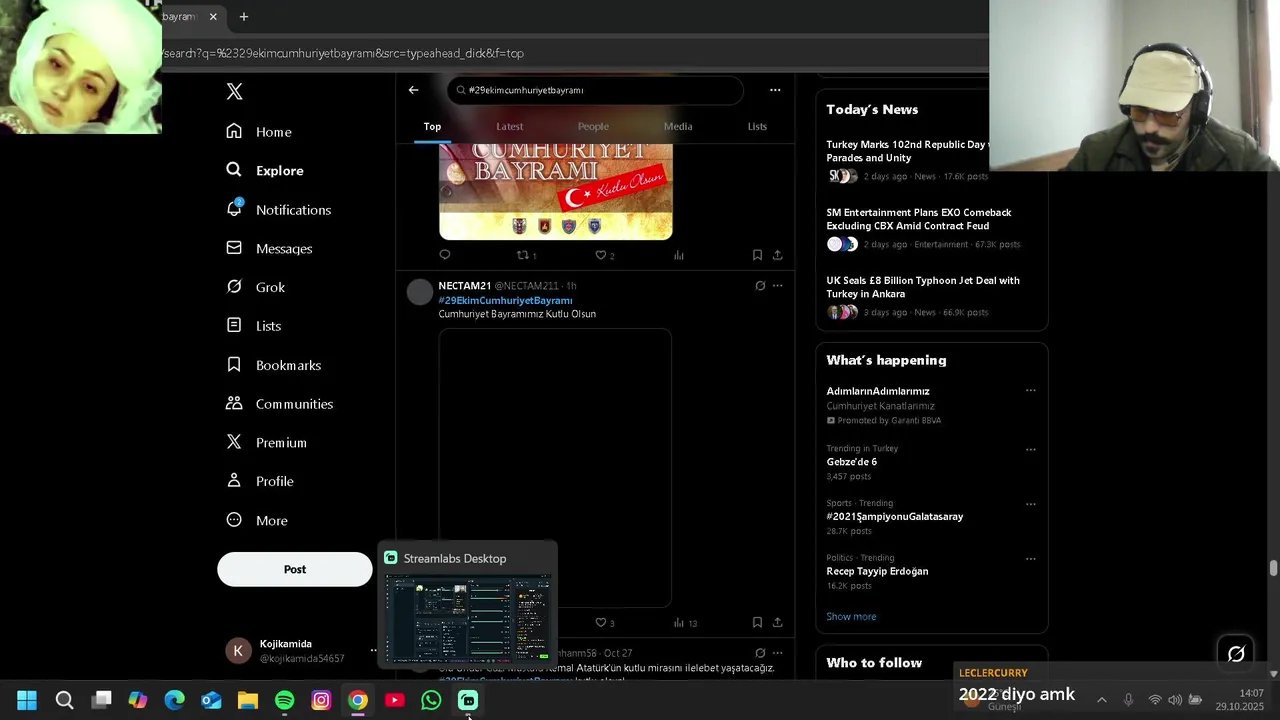Open Instagram from the taskbar

click(x=321, y=700)
